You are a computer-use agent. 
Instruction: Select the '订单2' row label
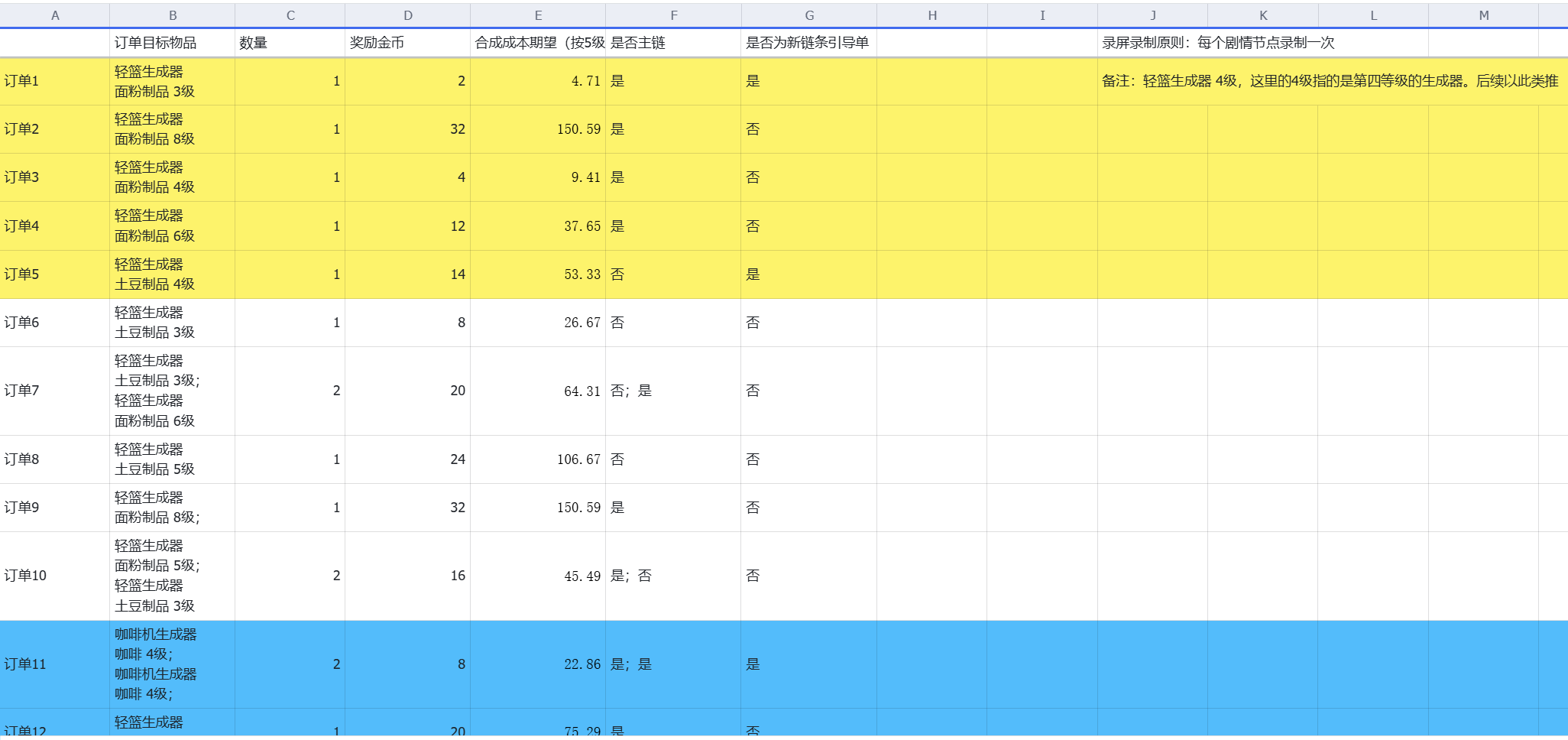coord(55,129)
